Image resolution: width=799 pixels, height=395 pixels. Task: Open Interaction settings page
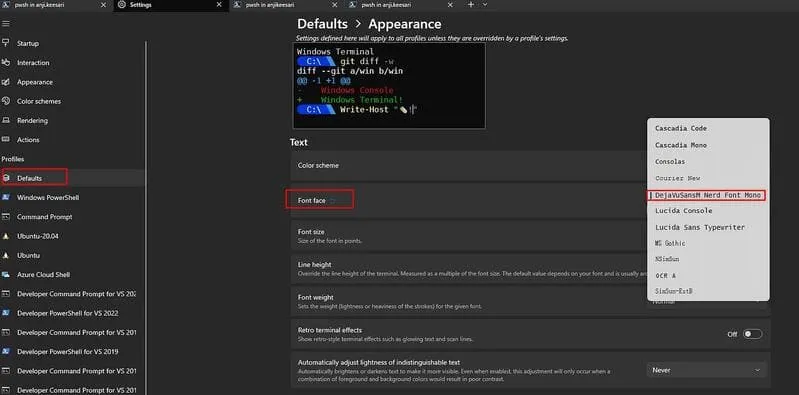(x=72, y=63)
